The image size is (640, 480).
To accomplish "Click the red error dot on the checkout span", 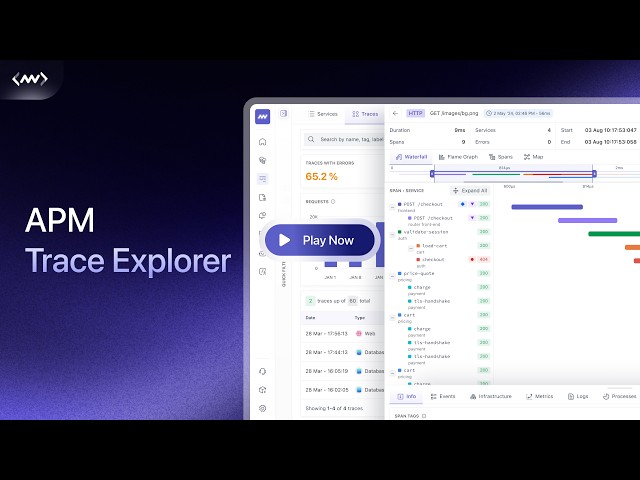I will pos(472,260).
